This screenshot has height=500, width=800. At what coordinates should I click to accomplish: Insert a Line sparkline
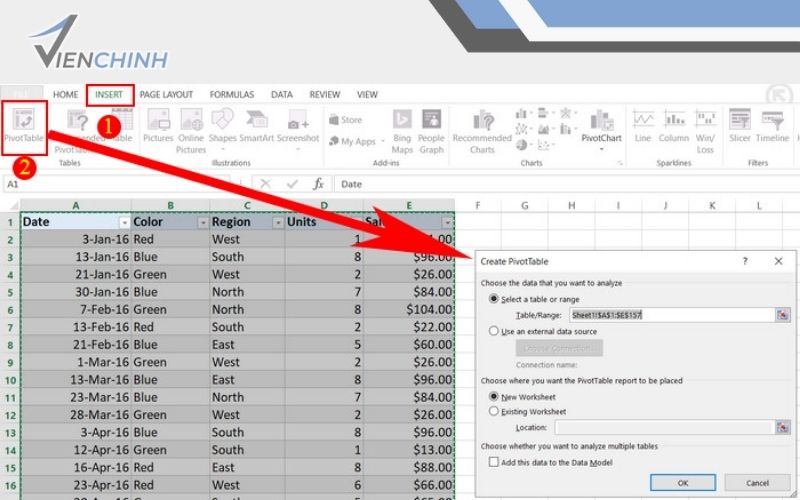click(x=643, y=127)
